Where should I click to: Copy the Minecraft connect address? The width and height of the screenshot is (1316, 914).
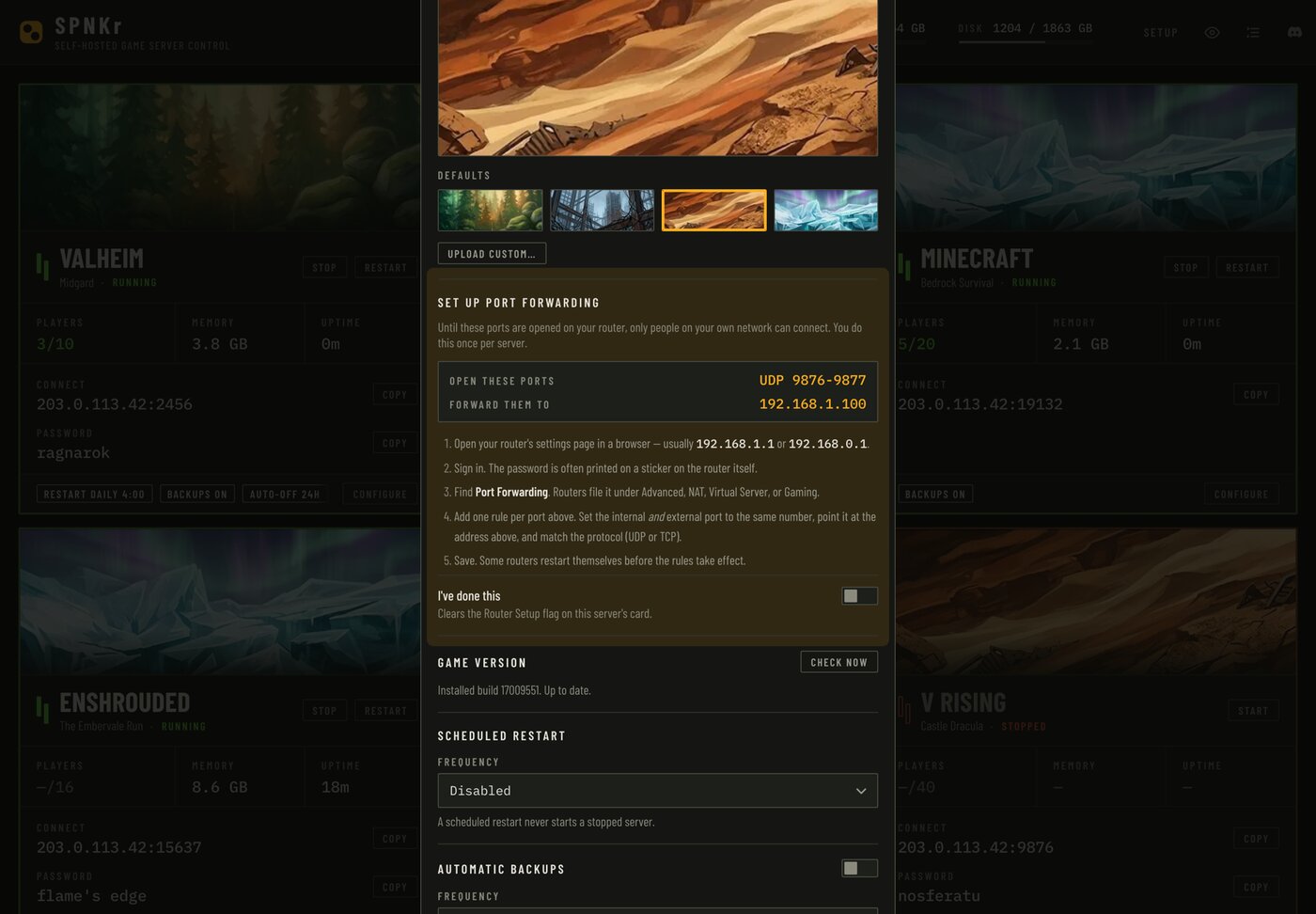click(1256, 395)
